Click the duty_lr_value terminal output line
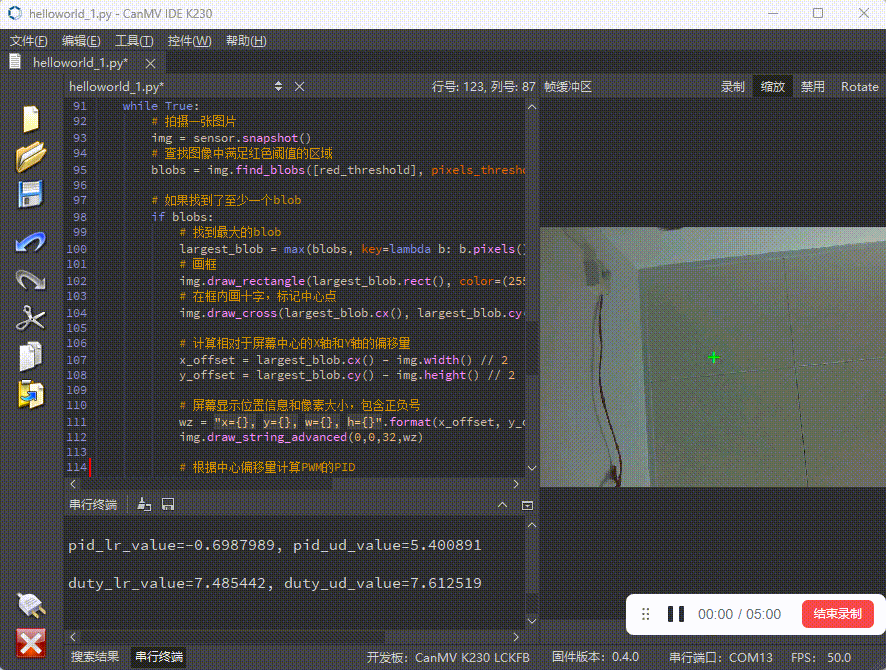 pos(275,583)
